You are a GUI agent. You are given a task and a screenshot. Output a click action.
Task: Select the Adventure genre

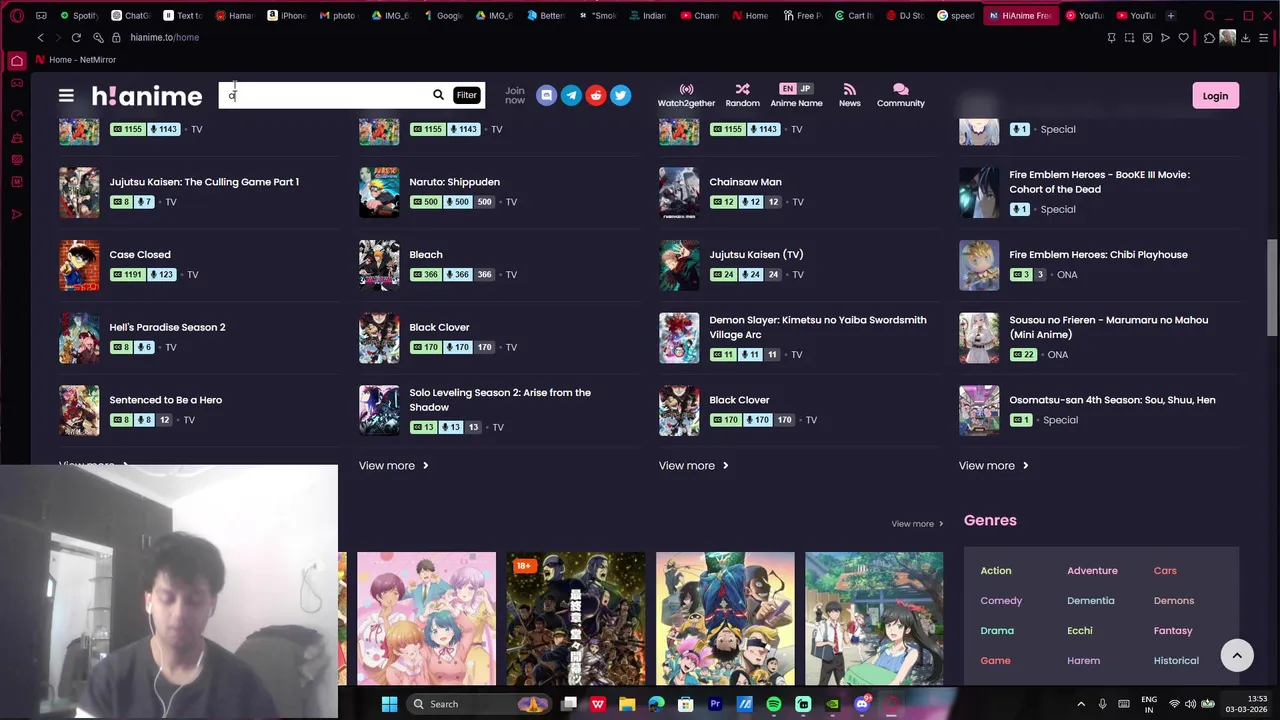[x=1092, y=571]
